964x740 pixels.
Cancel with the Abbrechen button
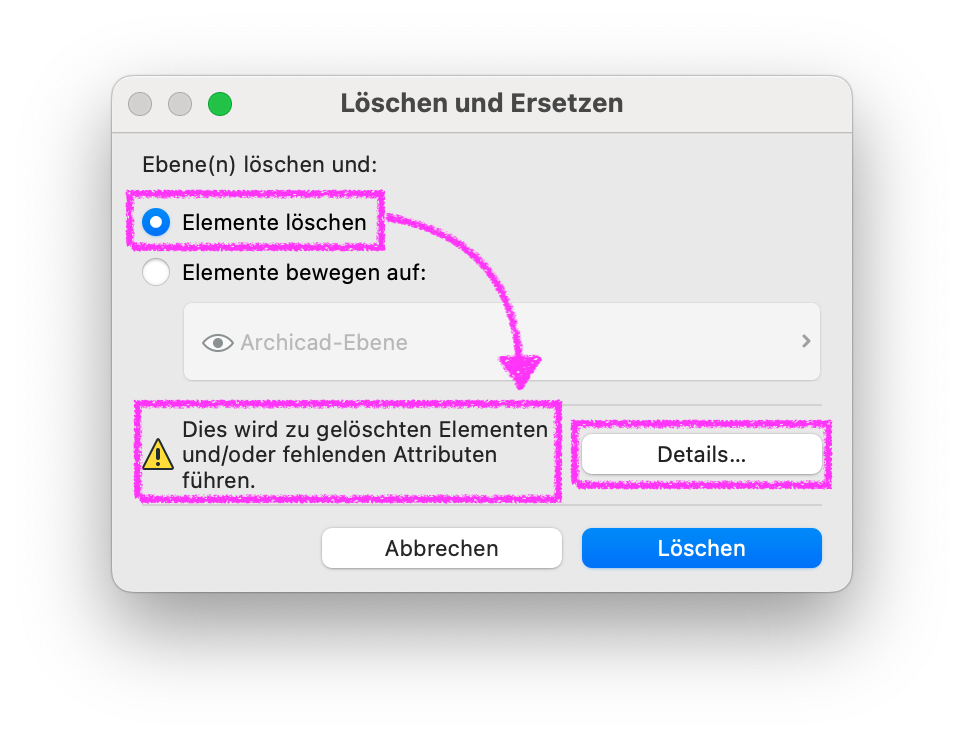[x=442, y=548]
